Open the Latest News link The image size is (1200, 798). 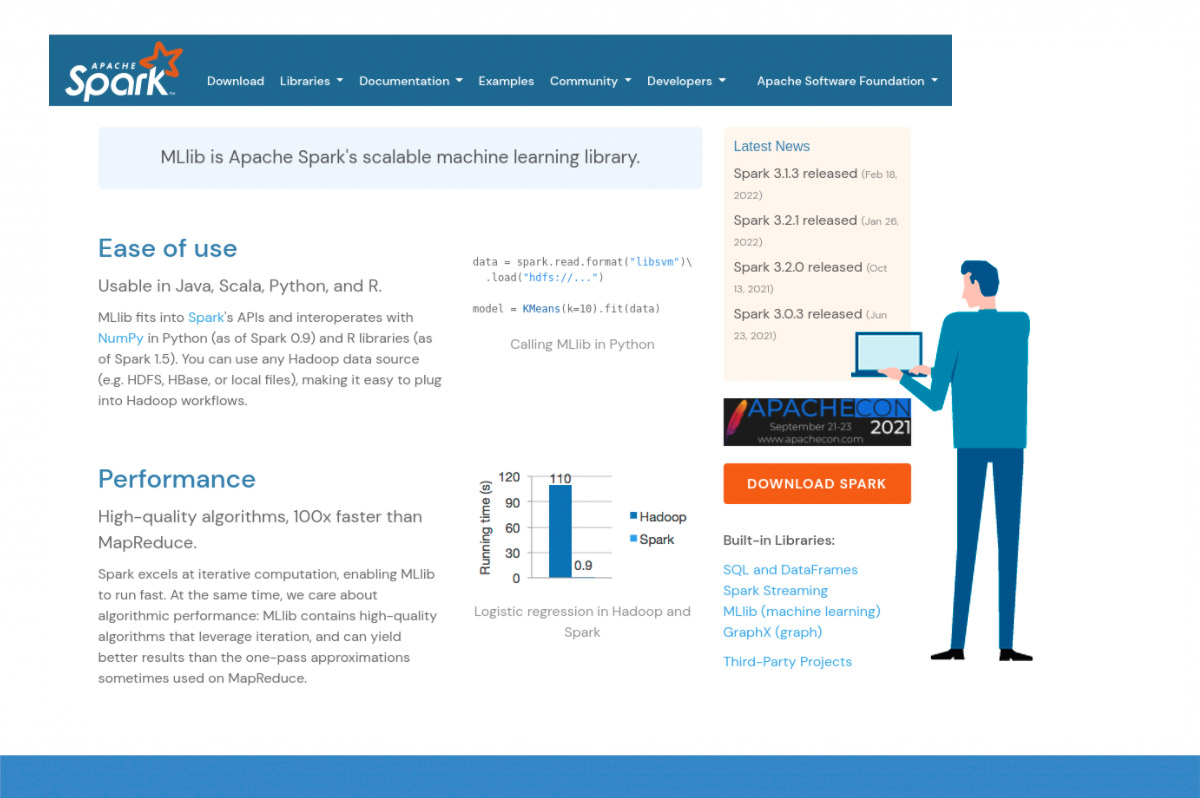click(x=771, y=146)
